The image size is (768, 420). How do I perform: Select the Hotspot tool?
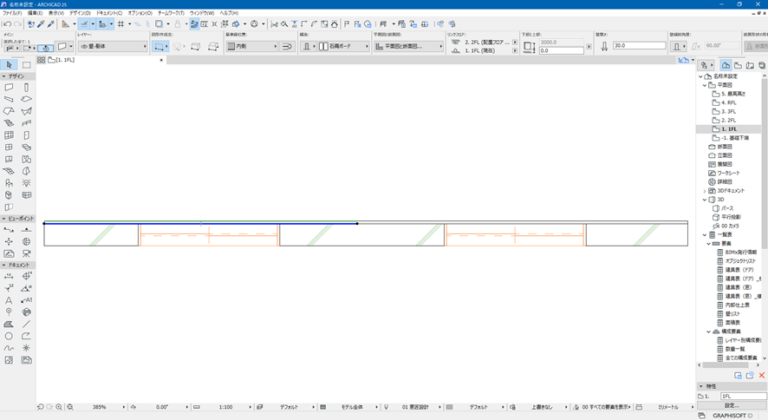(26, 348)
